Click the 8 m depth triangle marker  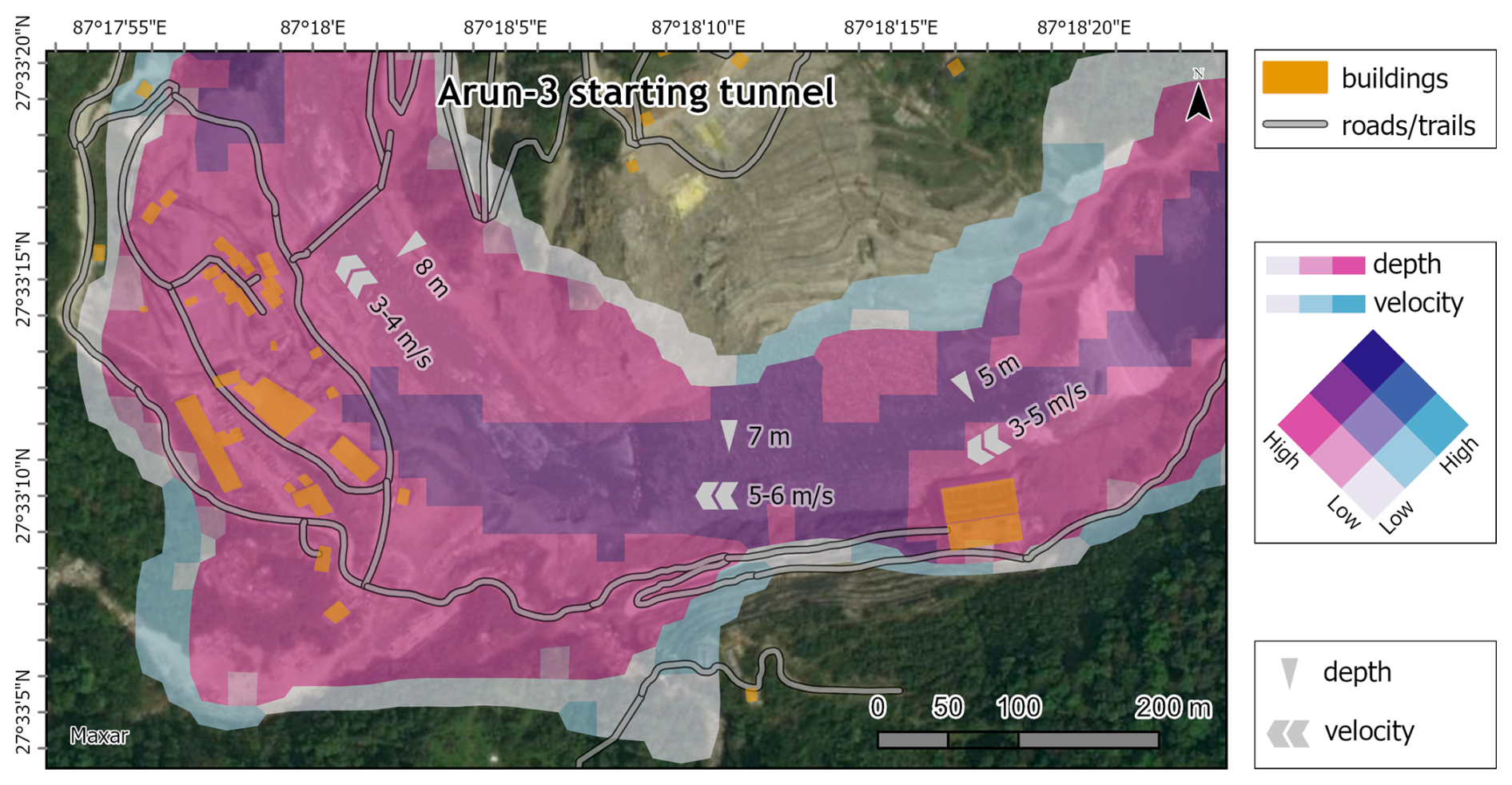tap(413, 244)
